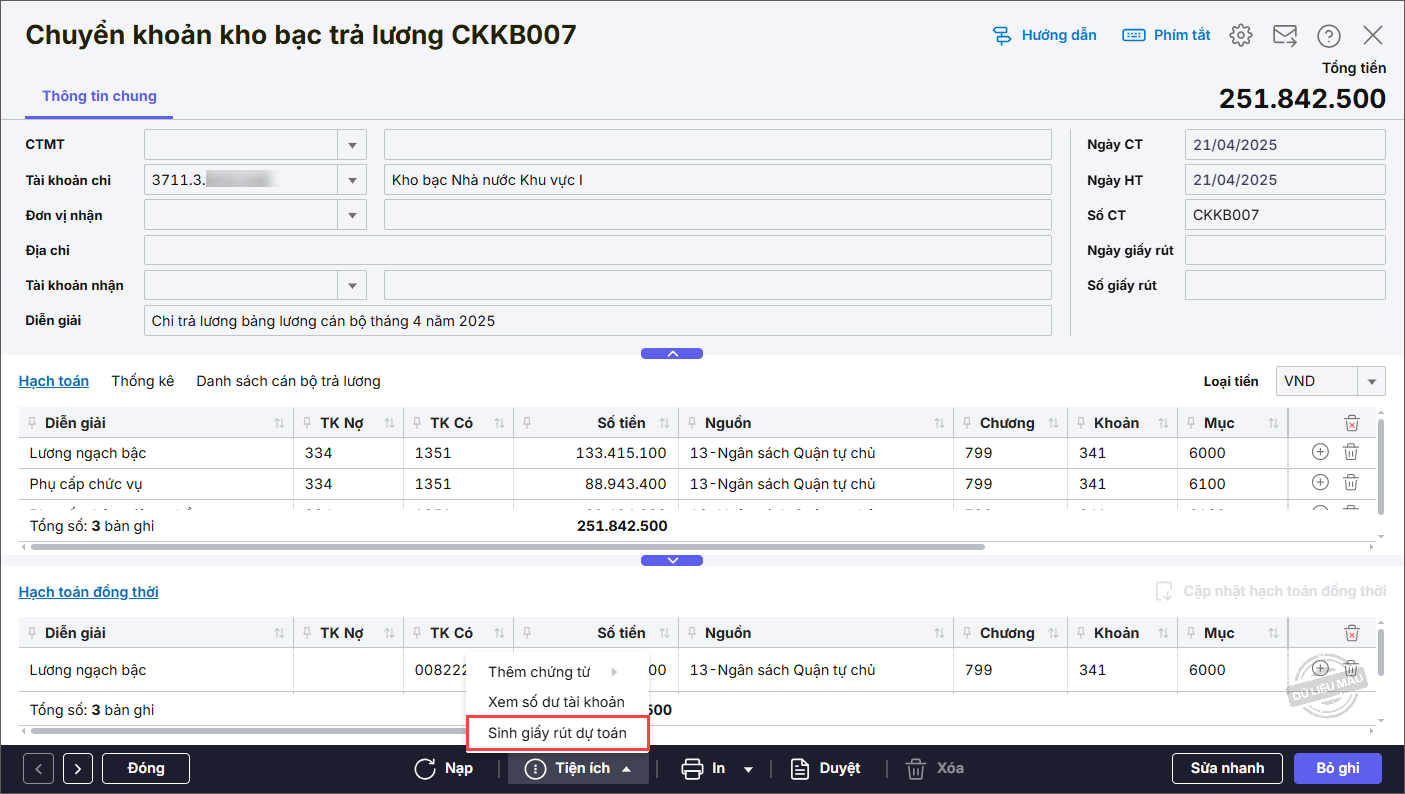1405x794 pixels.
Task: Sort Hạch toán table by Nguồn column
Action: [x=938, y=423]
